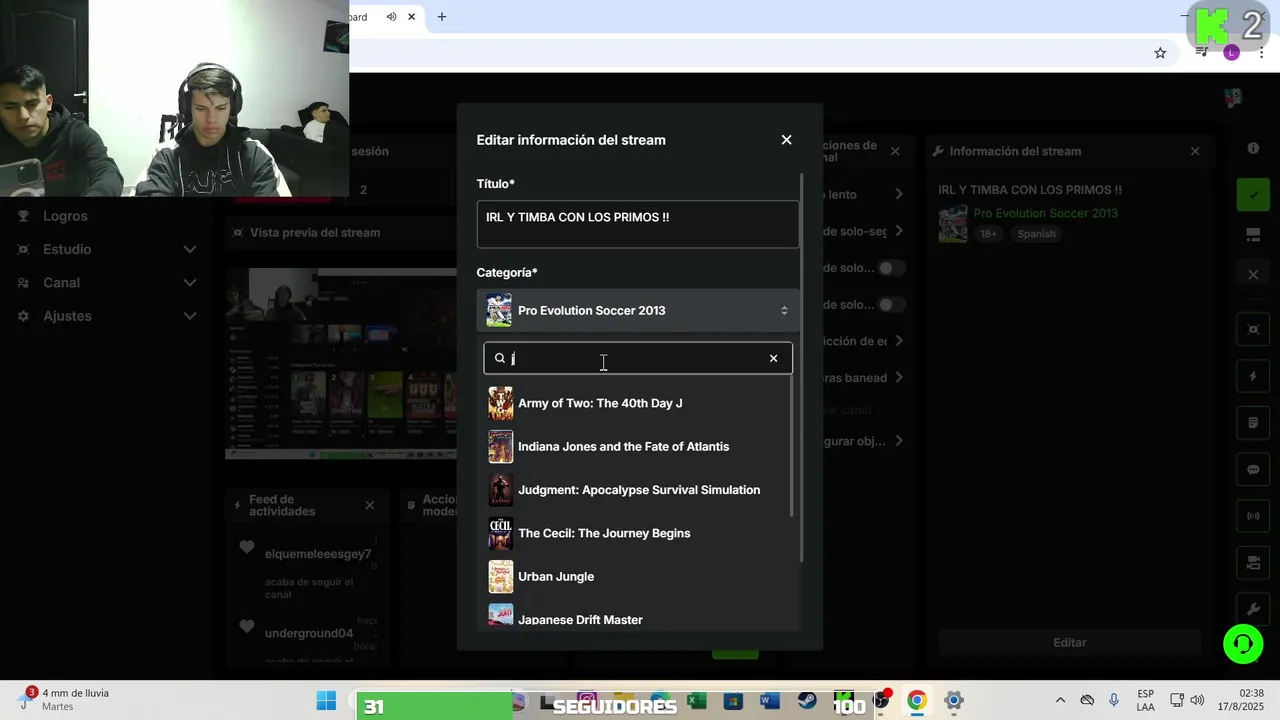The width and height of the screenshot is (1280, 720).
Task: Clear the category search field
Action: (773, 358)
